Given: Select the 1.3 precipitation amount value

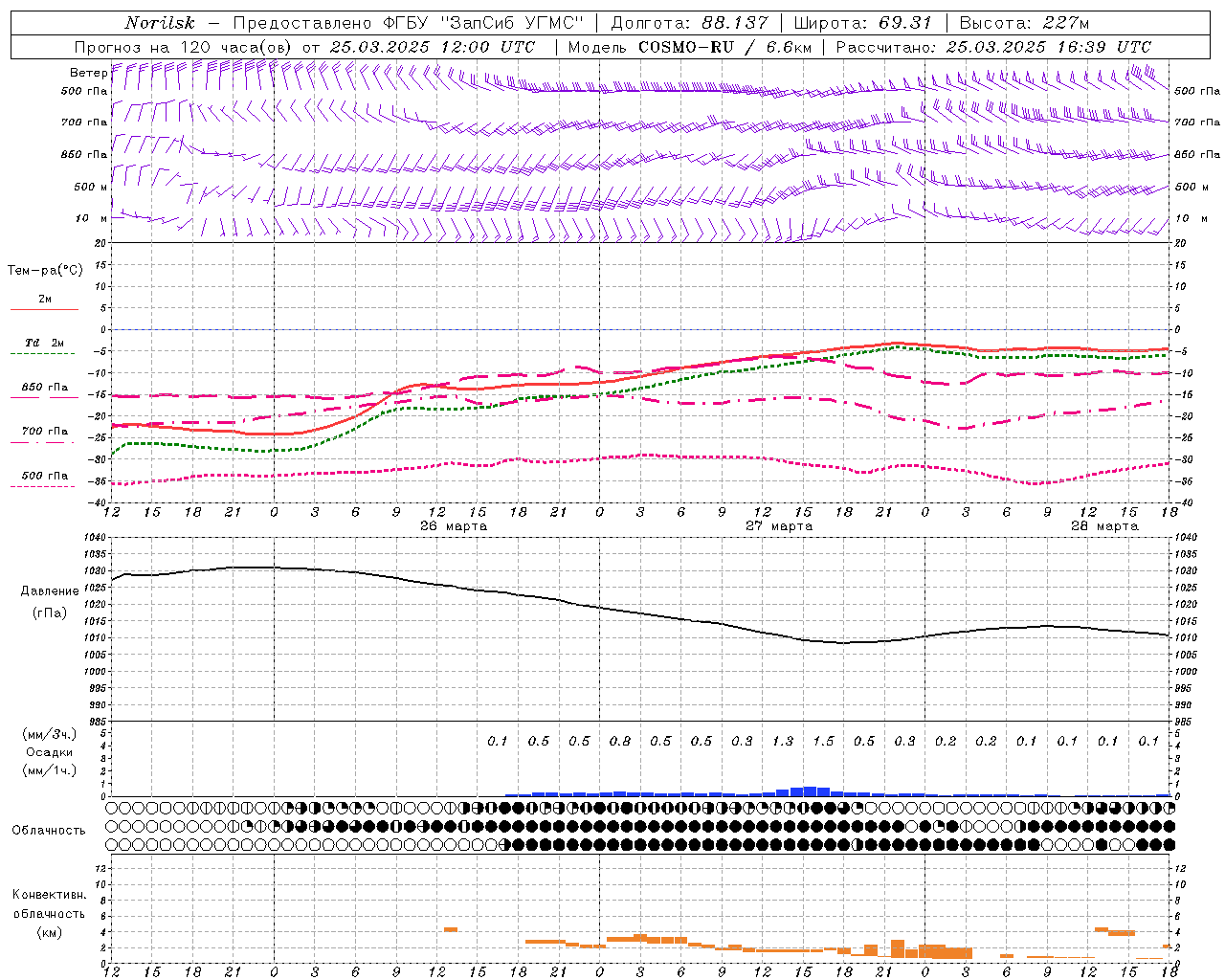Looking at the screenshot, I should [x=783, y=742].
